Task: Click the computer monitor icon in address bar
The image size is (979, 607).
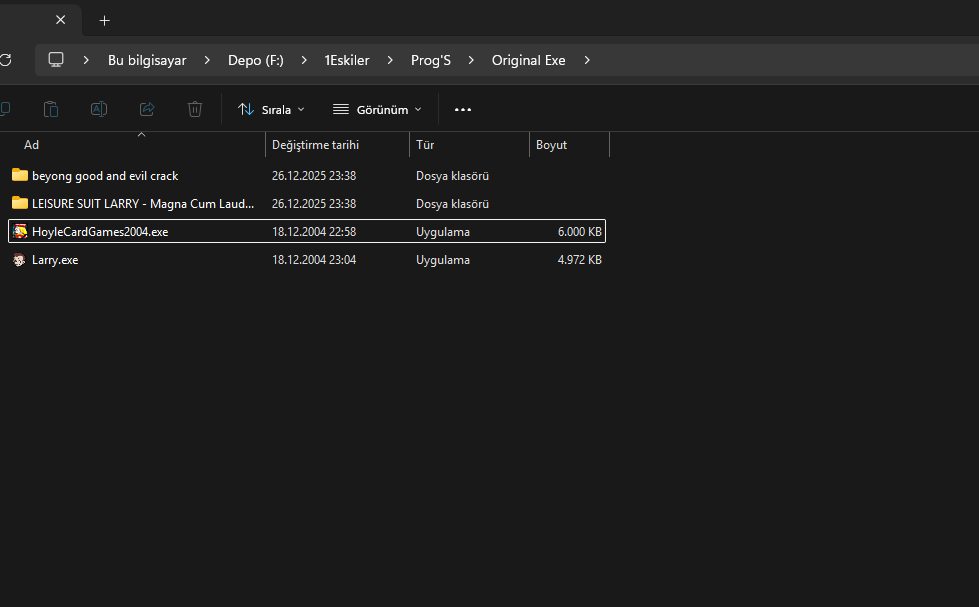Action: 56,60
